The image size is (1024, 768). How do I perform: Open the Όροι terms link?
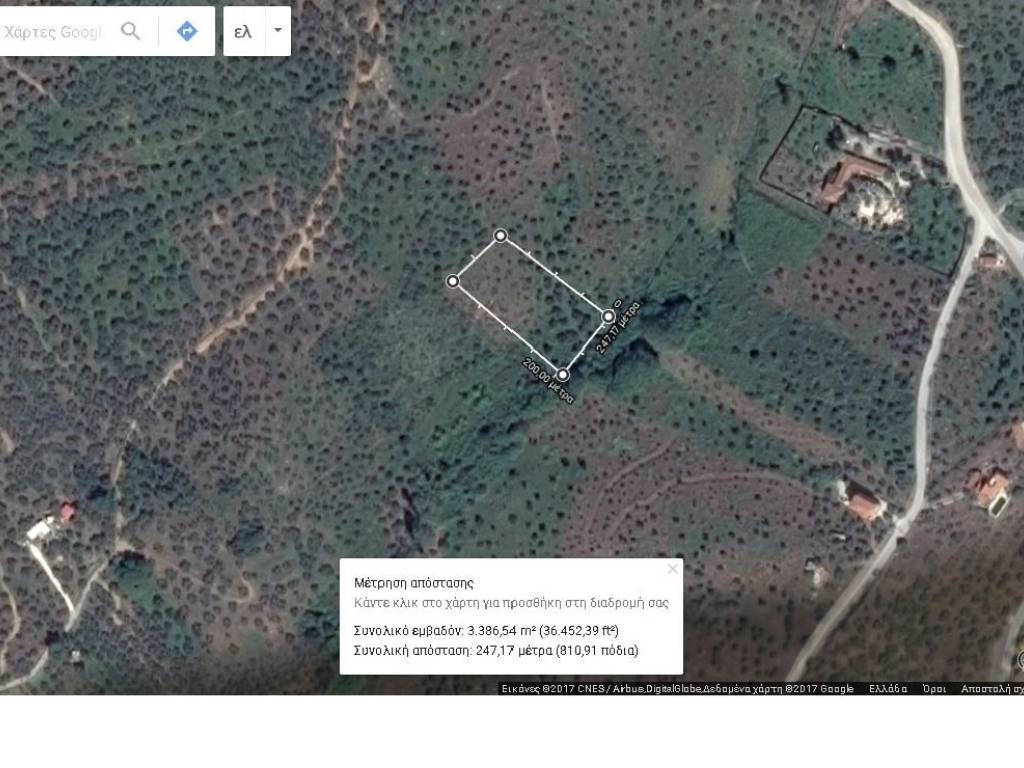pyautogui.click(x=934, y=689)
